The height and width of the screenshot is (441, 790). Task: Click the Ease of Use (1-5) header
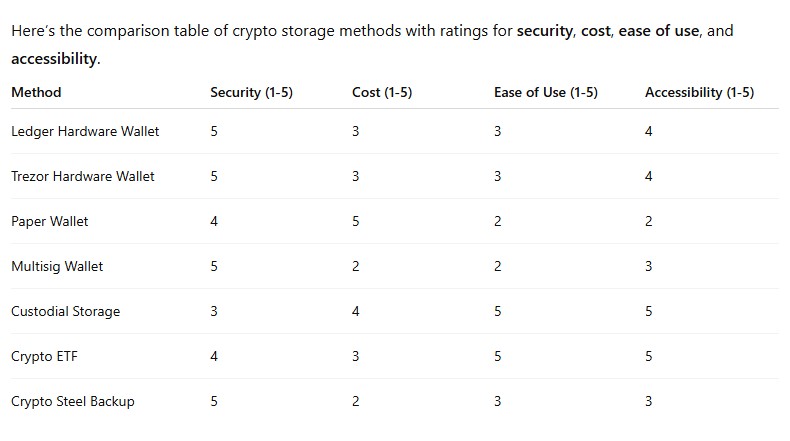coord(545,92)
